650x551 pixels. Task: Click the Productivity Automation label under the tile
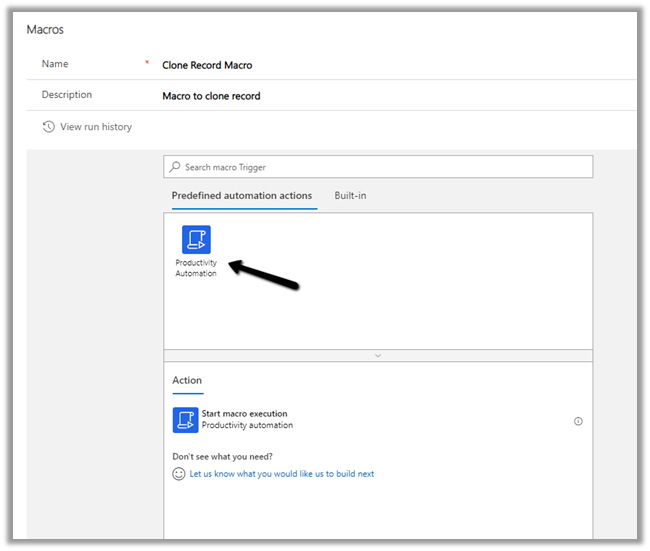[x=196, y=268]
